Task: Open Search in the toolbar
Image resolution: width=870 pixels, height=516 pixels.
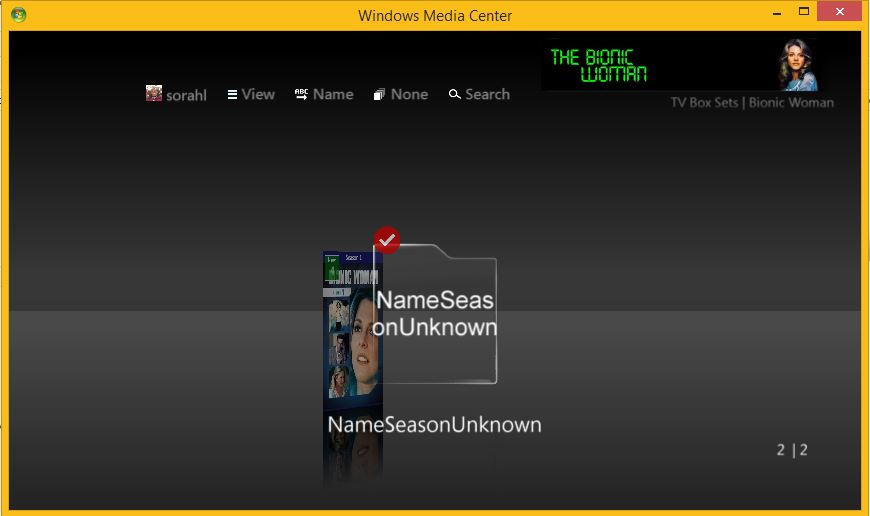Action: tap(479, 94)
